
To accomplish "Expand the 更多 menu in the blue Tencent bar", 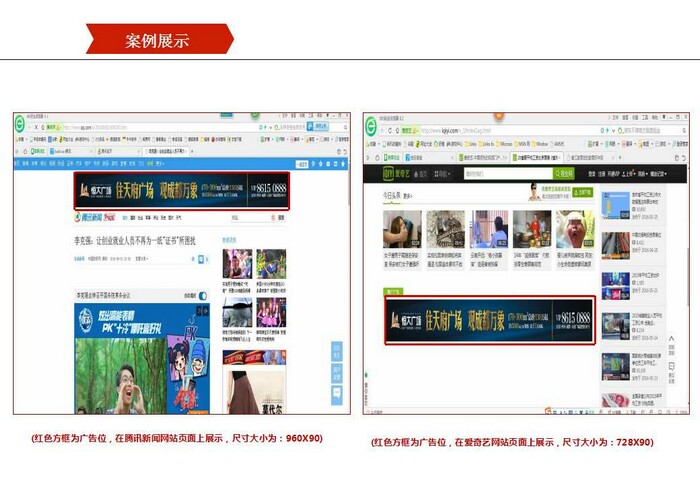I will tap(160, 164).
